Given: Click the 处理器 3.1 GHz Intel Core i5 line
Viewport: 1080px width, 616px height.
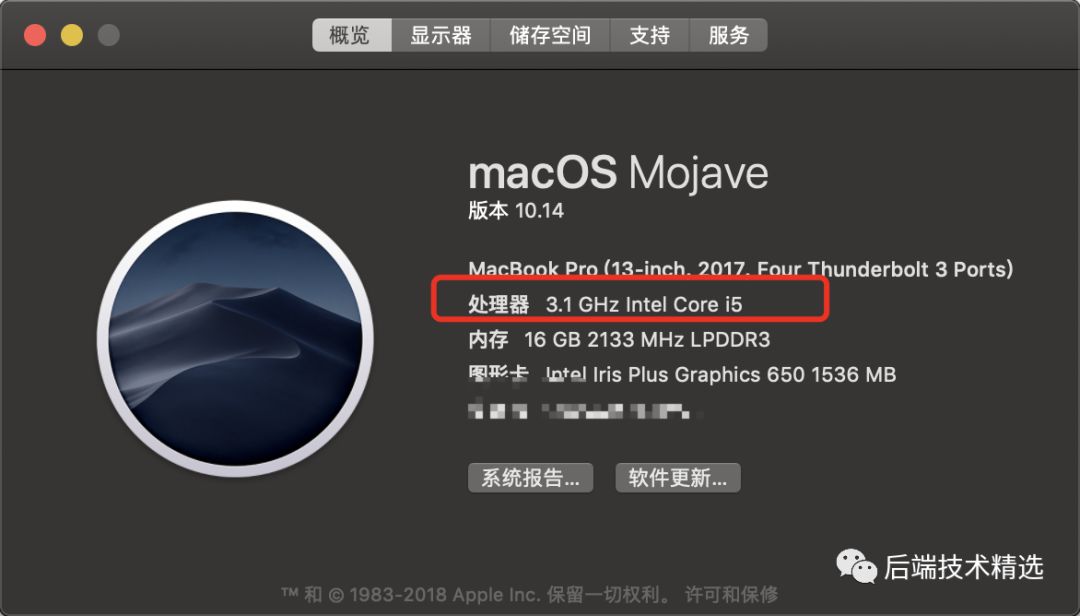Looking at the screenshot, I should pos(605,304).
